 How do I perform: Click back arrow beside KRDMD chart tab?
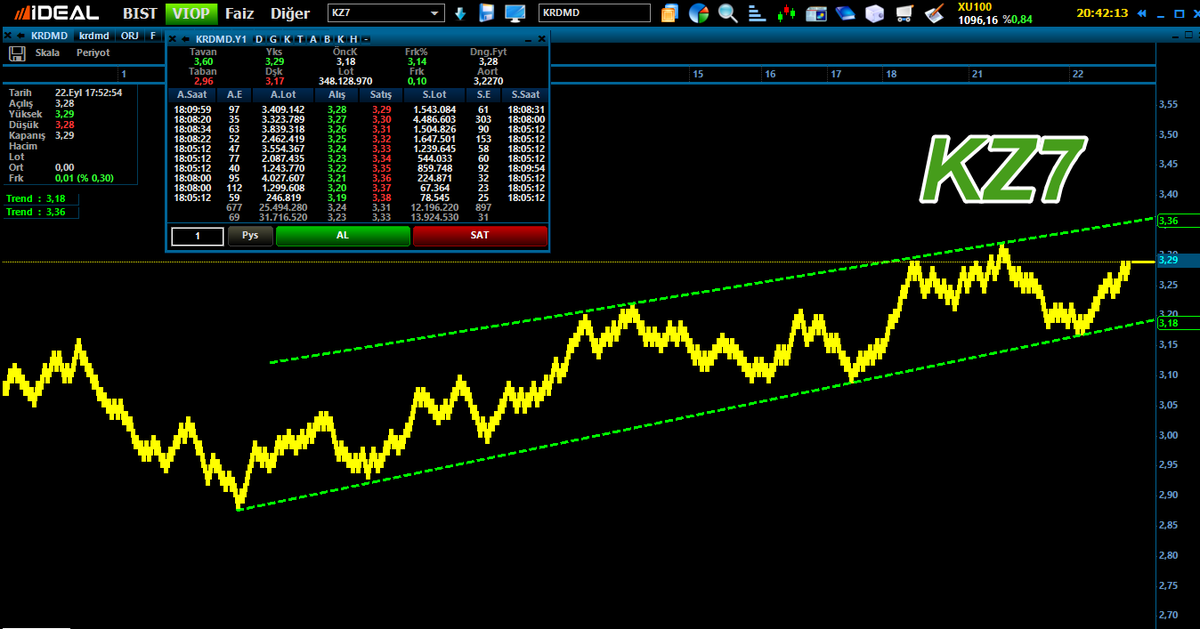click(22, 35)
